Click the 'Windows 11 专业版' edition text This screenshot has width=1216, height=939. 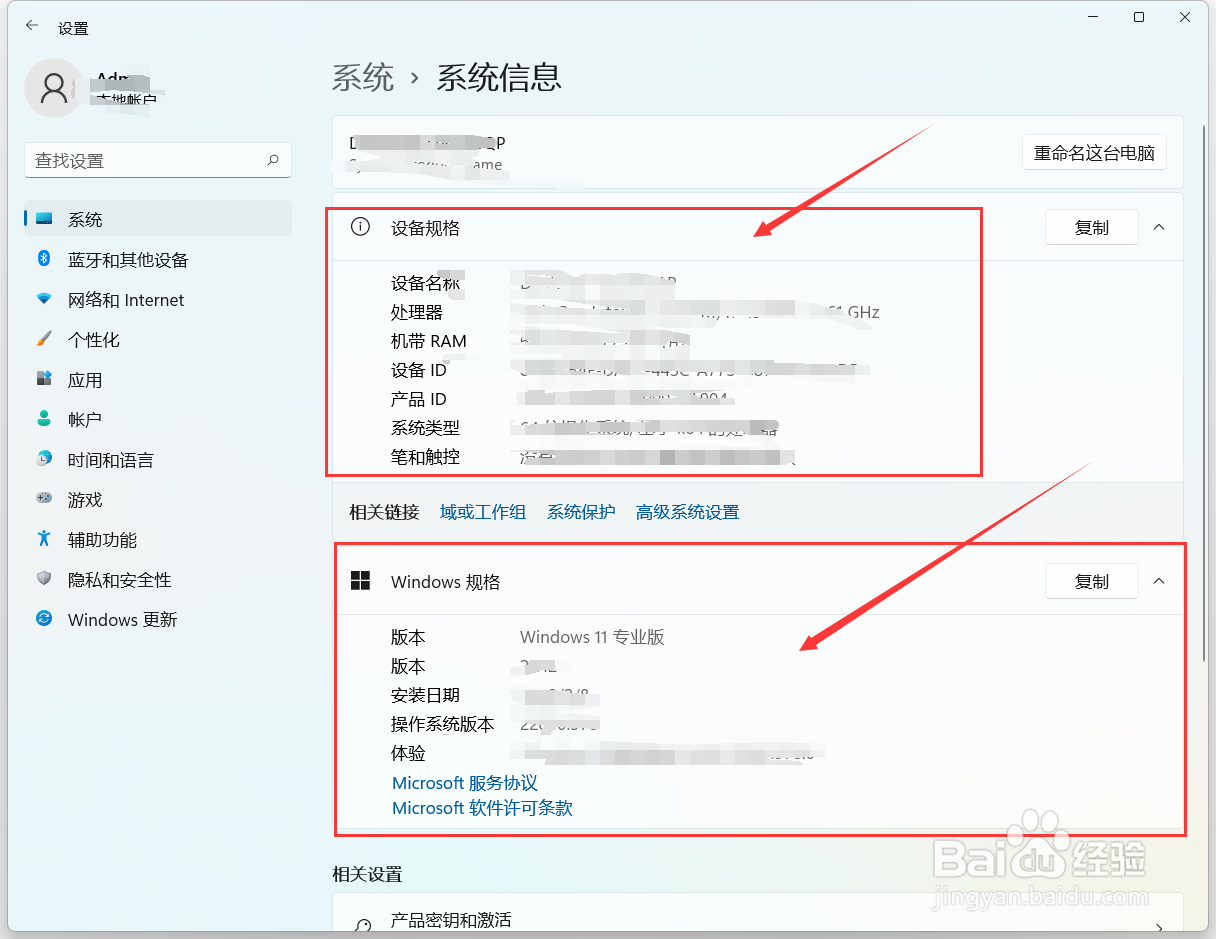(x=592, y=637)
